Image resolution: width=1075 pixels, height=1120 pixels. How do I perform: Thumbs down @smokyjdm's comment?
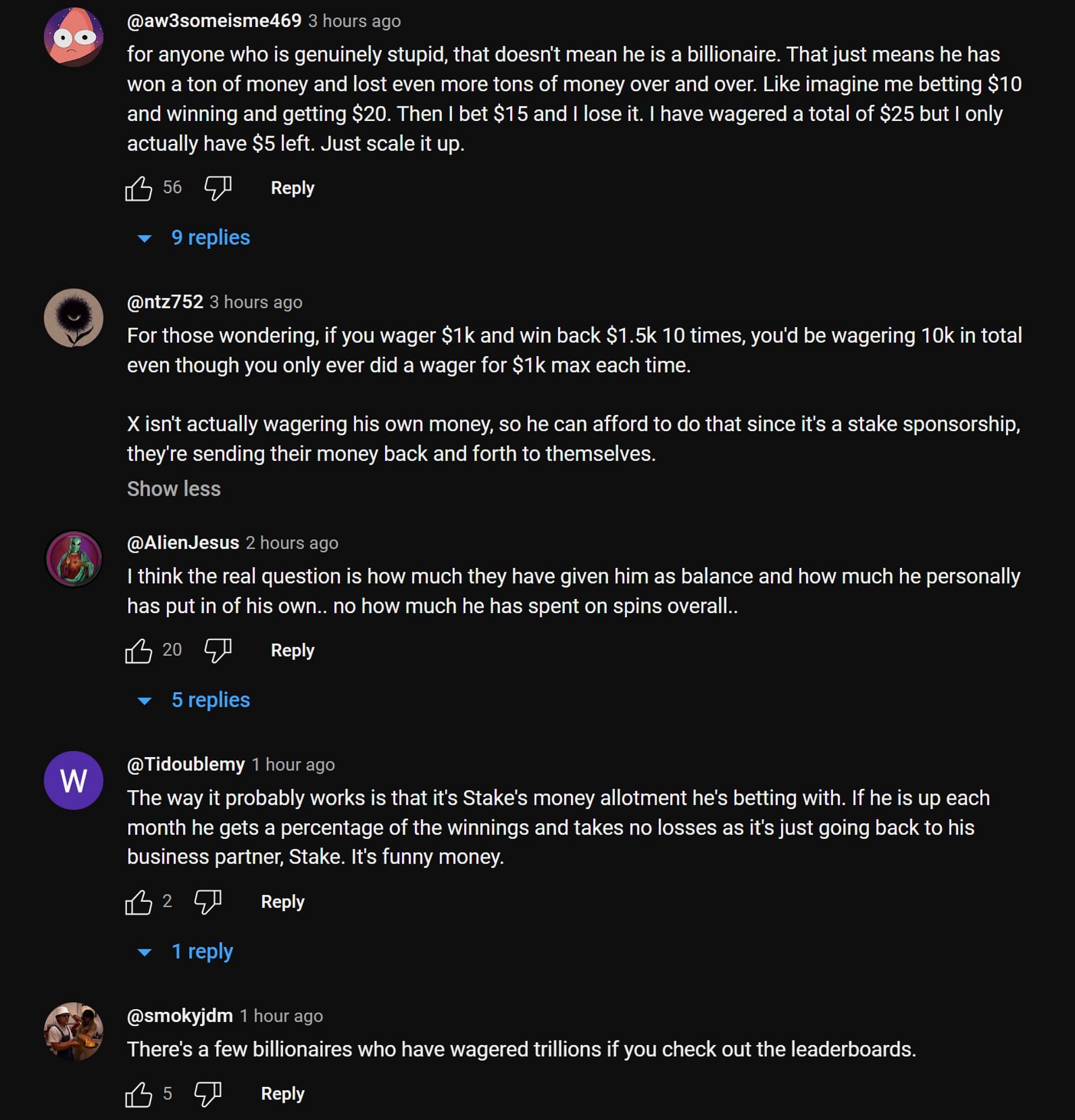point(207,1094)
